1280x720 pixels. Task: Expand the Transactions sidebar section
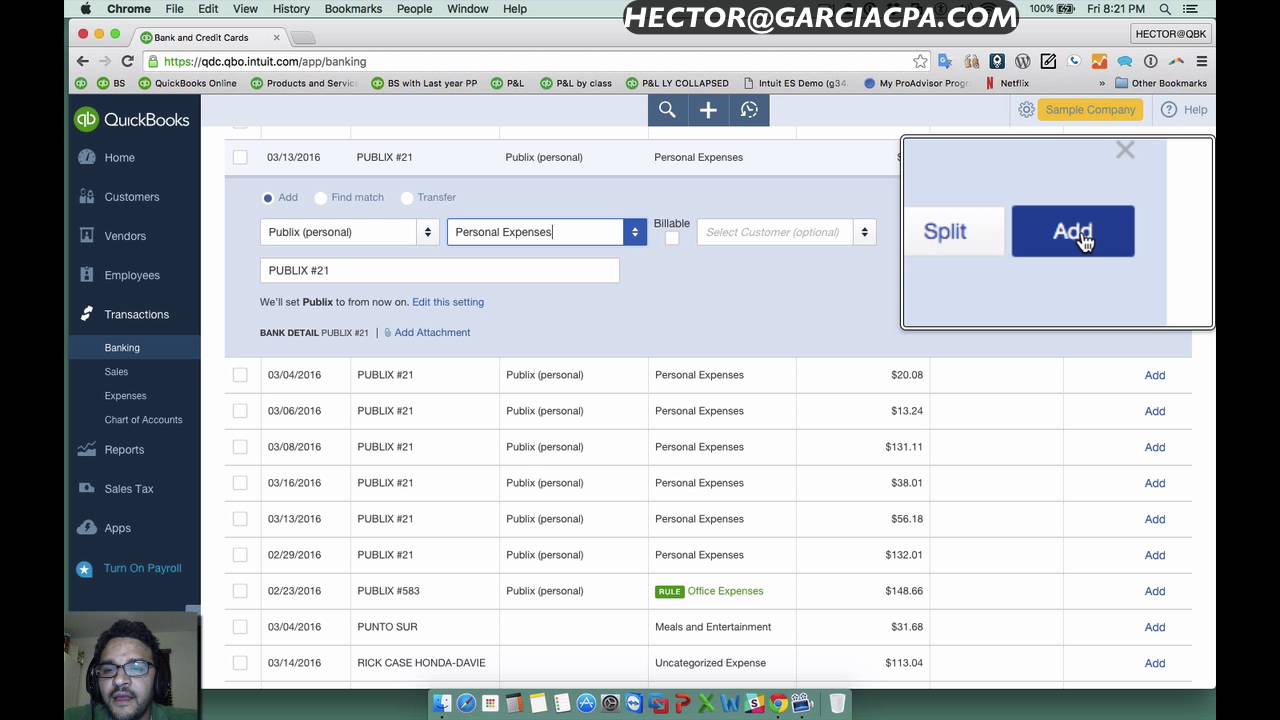pos(136,314)
